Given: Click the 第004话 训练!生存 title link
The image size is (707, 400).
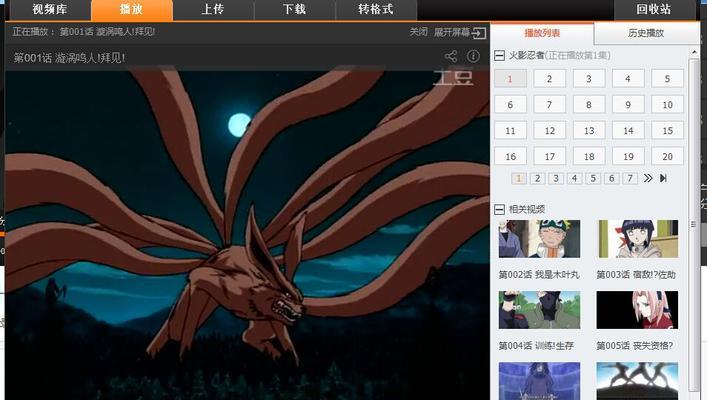Looking at the screenshot, I should (x=536, y=345).
